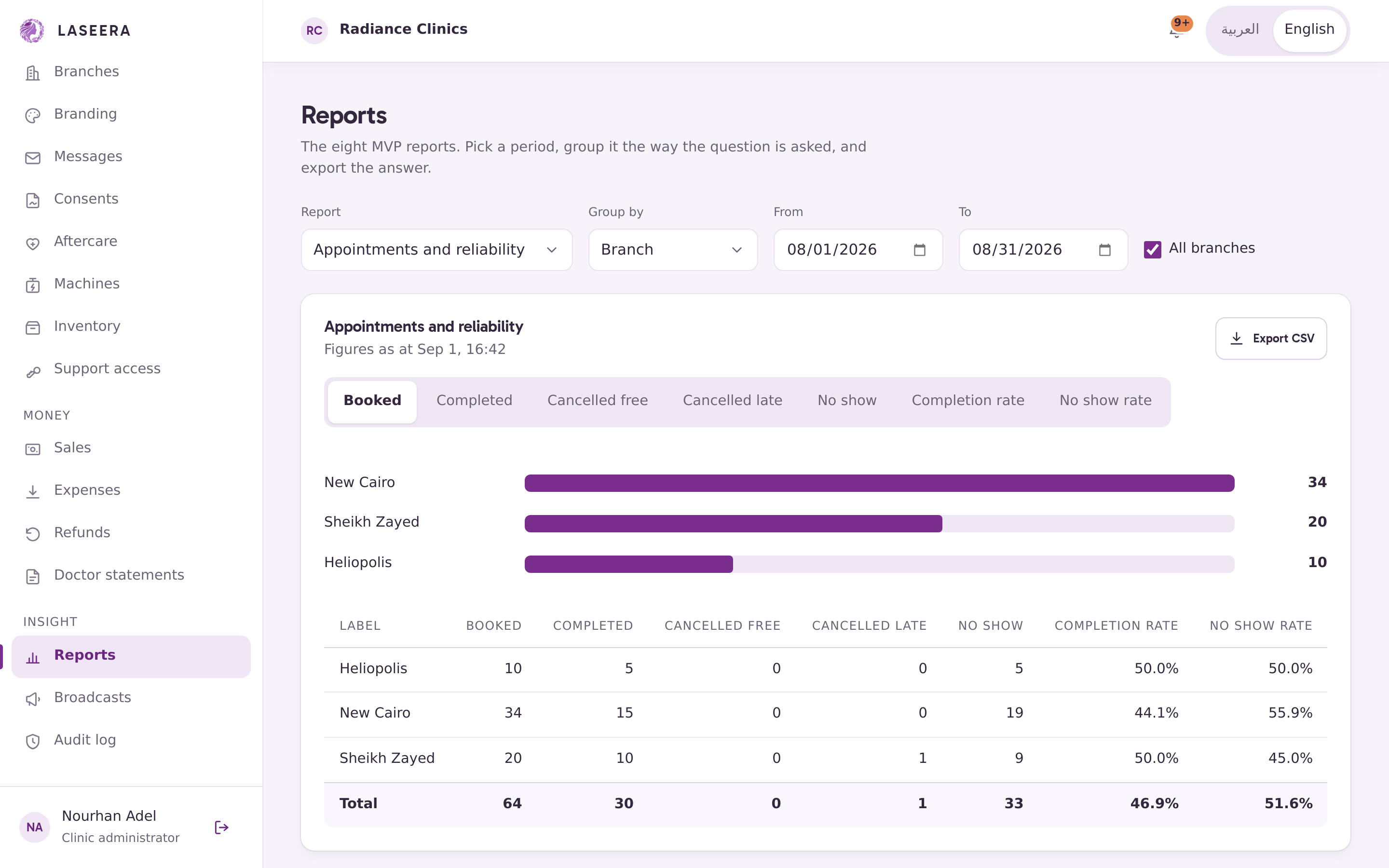
Task: Uncheck the All branches checkbox
Action: pyautogui.click(x=1152, y=250)
